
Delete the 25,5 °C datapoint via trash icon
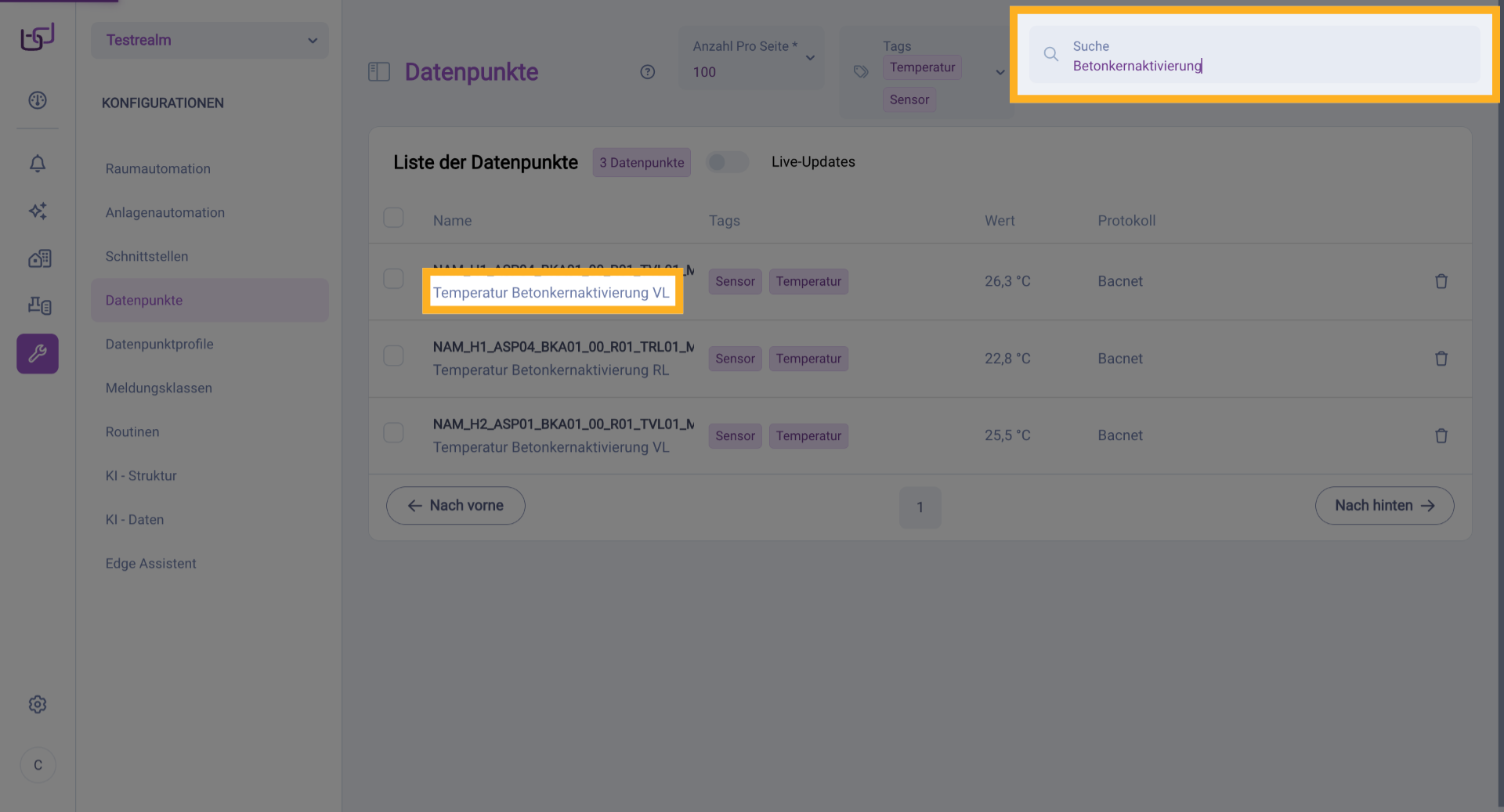click(1441, 436)
